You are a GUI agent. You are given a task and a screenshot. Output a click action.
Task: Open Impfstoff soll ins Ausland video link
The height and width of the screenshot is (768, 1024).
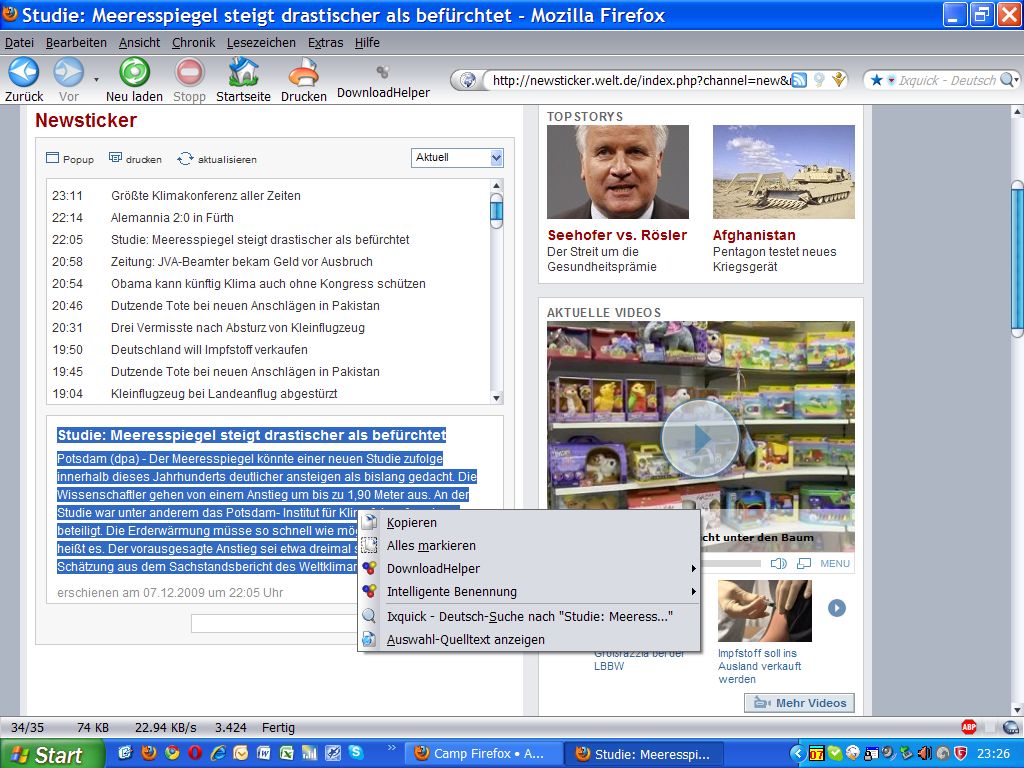(760, 666)
